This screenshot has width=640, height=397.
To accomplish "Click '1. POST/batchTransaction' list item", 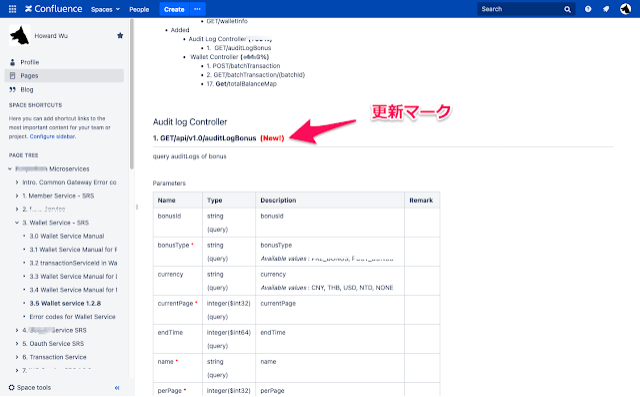I will coord(243,66).
